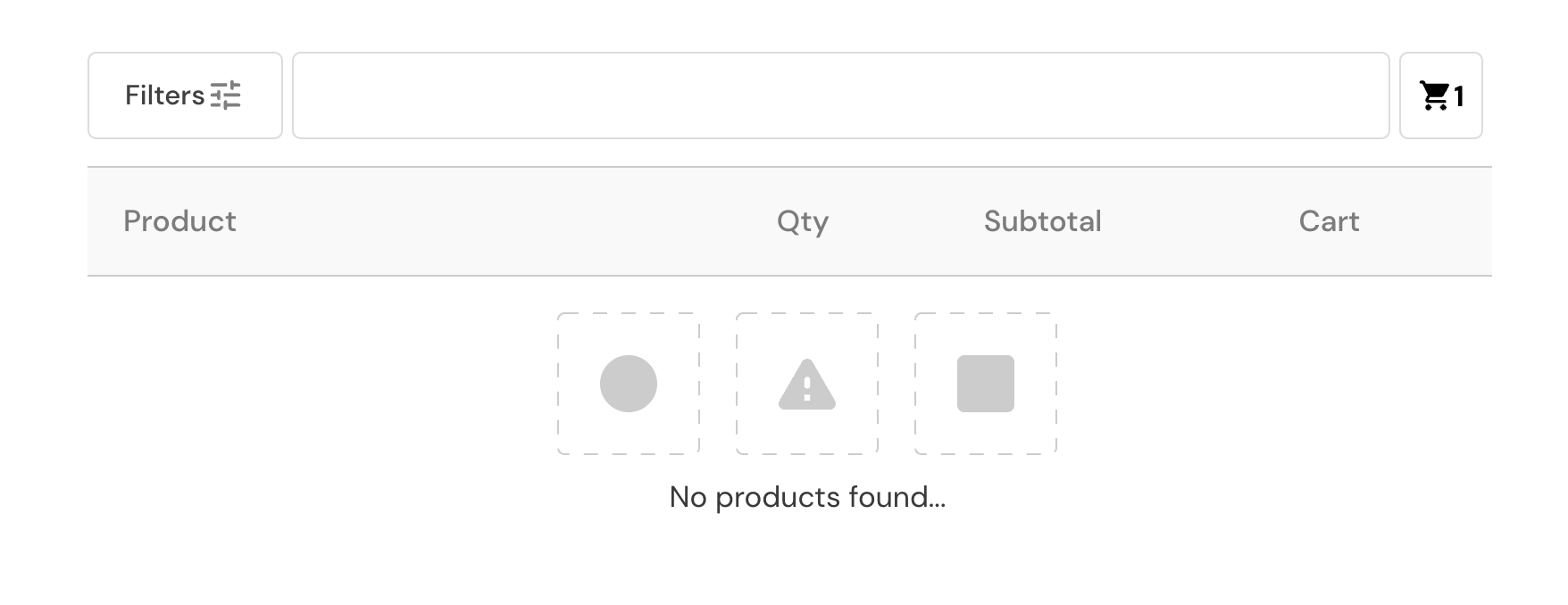
Task: Click the "Filters" text label
Action: click(x=165, y=95)
